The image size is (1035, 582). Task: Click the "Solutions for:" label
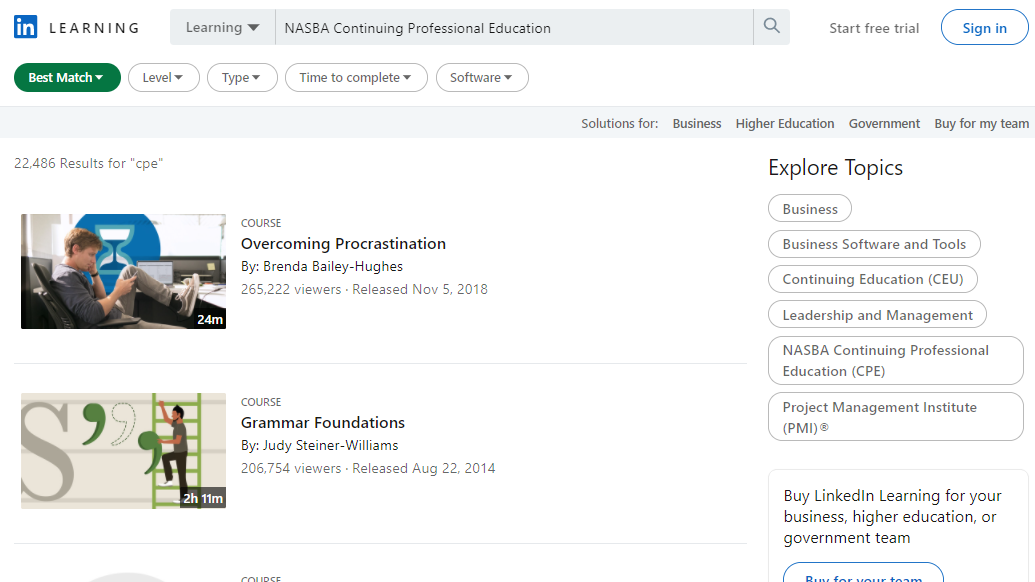619,123
